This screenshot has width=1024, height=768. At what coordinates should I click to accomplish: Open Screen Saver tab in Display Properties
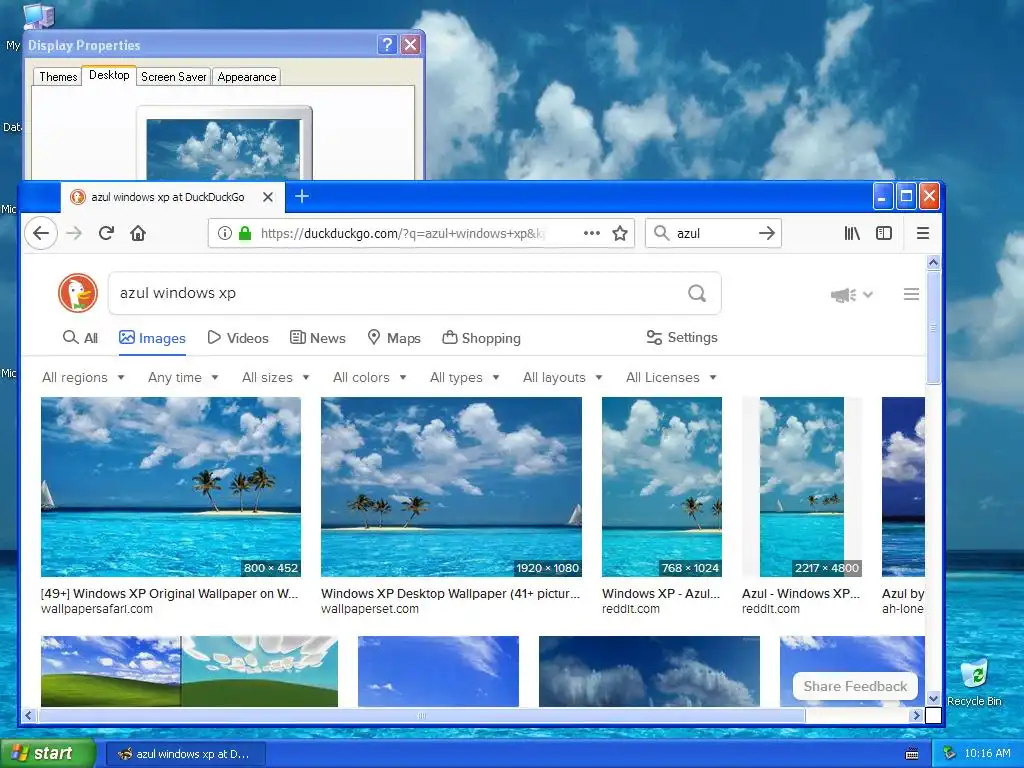tap(173, 76)
